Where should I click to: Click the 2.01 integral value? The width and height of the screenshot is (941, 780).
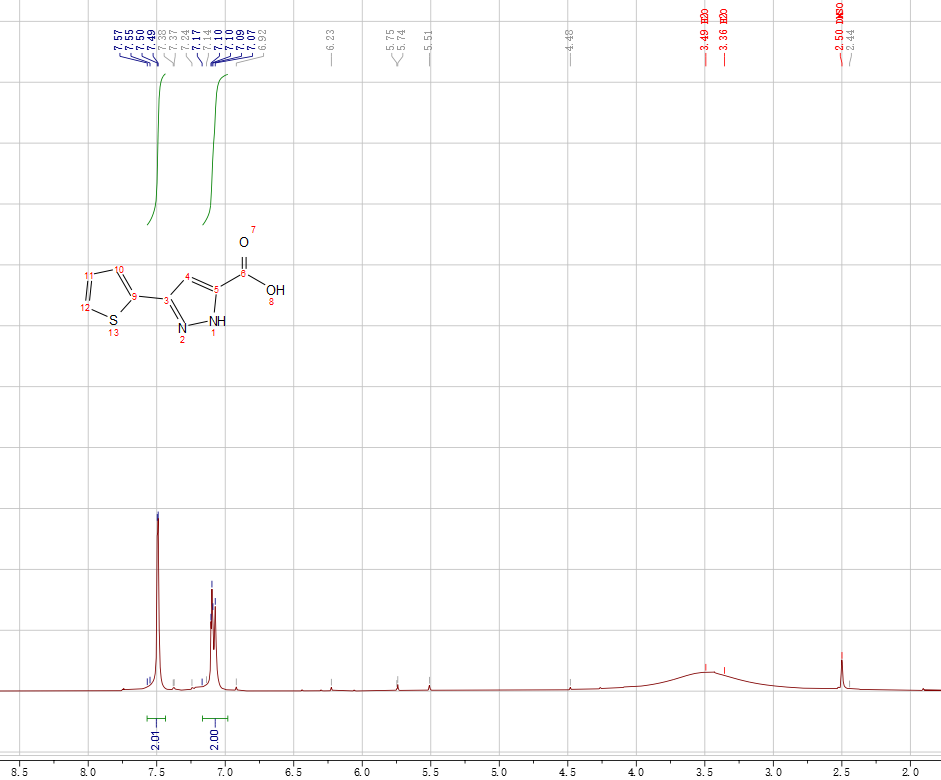155,739
